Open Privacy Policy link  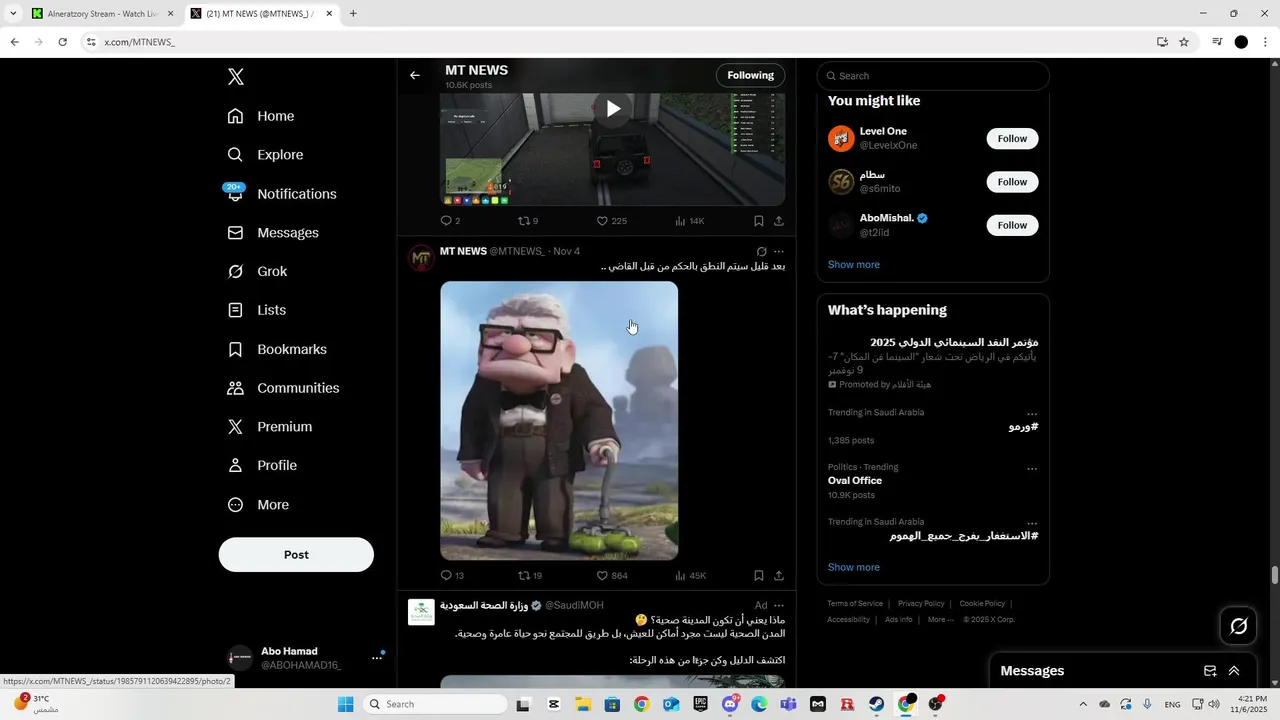point(921,604)
